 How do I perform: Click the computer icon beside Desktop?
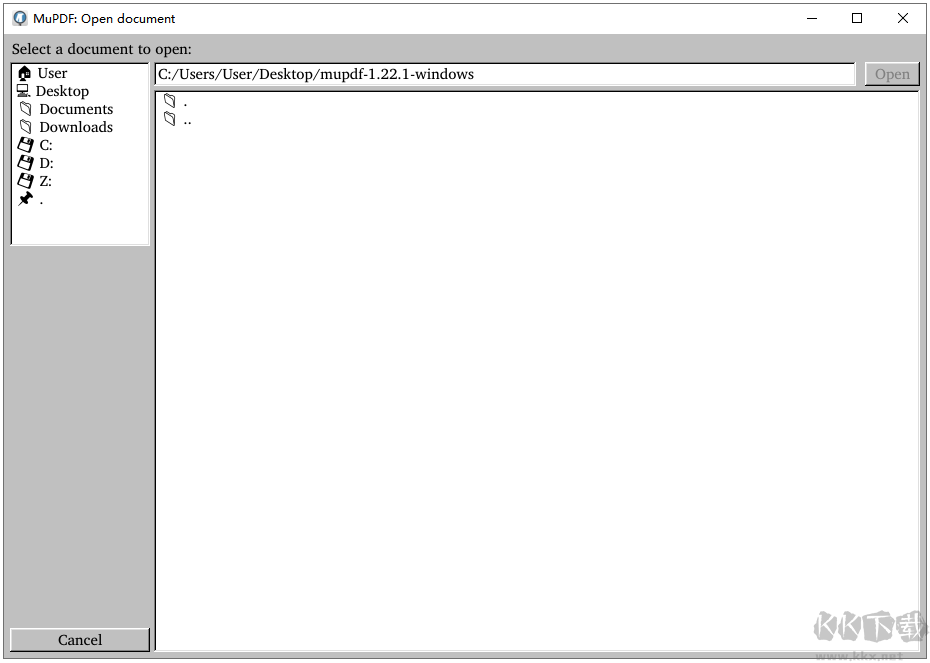pyautogui.click(x=24, y=91)
